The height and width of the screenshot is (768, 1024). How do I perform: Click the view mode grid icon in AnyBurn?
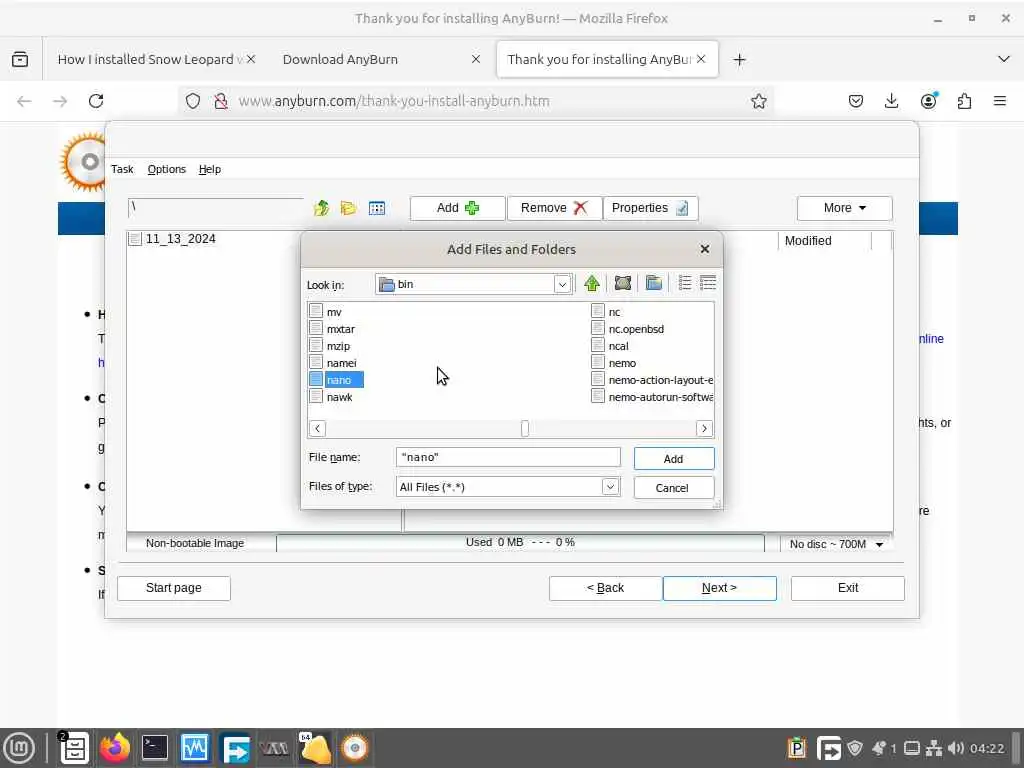(x=377, y=208)
